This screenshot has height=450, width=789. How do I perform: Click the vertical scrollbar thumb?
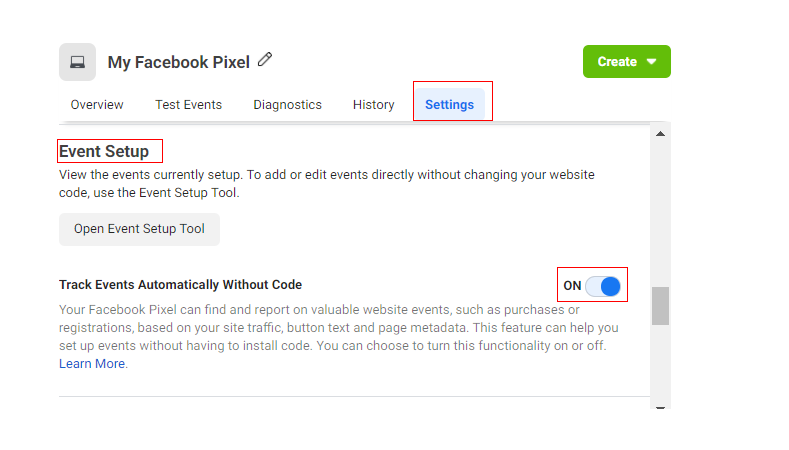(x=660, y=306)
